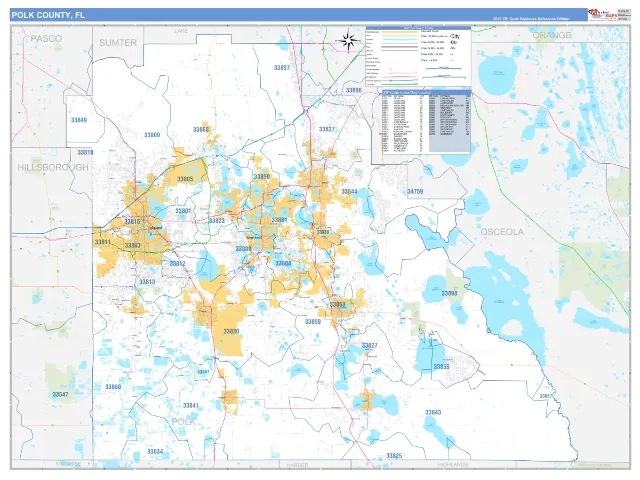Select the ORANGE county label
The height and width of the screenshot is (480, 640).
point(552,35)
